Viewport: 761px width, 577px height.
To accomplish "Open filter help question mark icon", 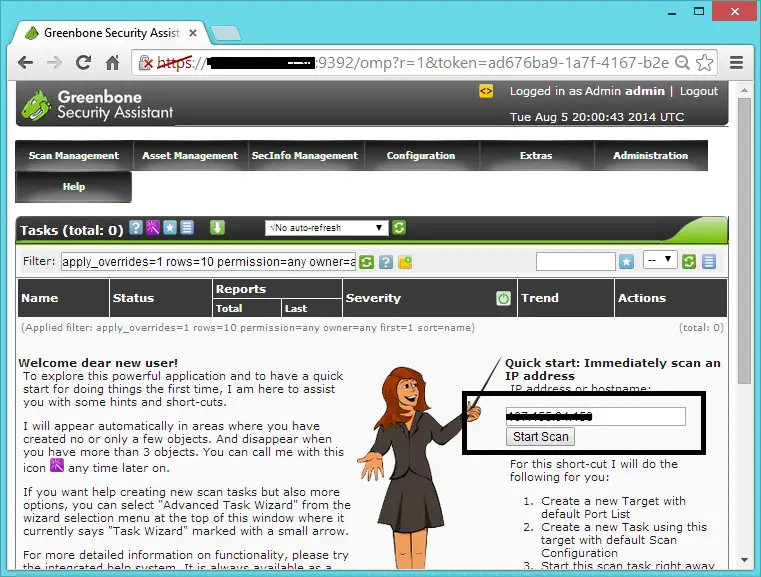I will pyautogui.click(x=386, y=262).
